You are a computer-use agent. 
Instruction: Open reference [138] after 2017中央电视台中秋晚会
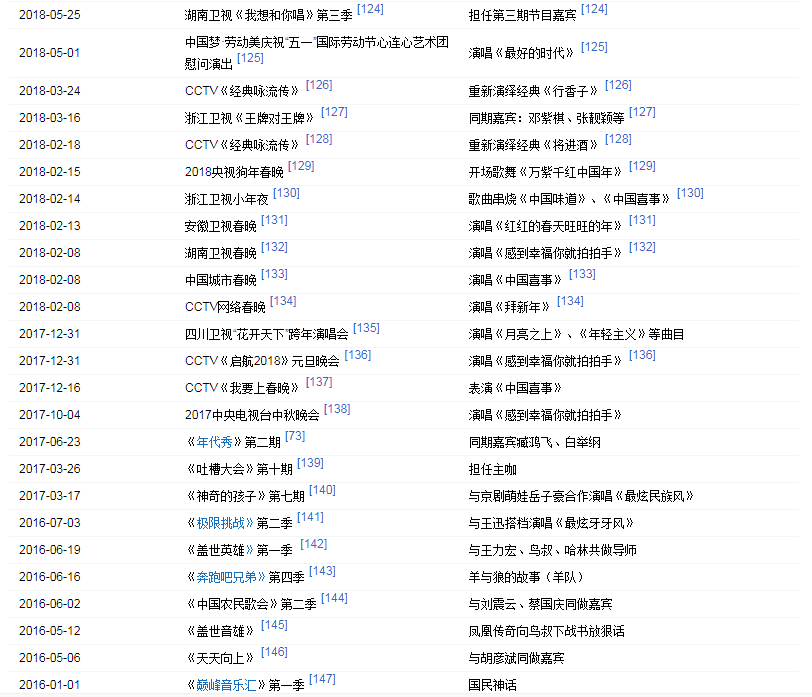337,409
